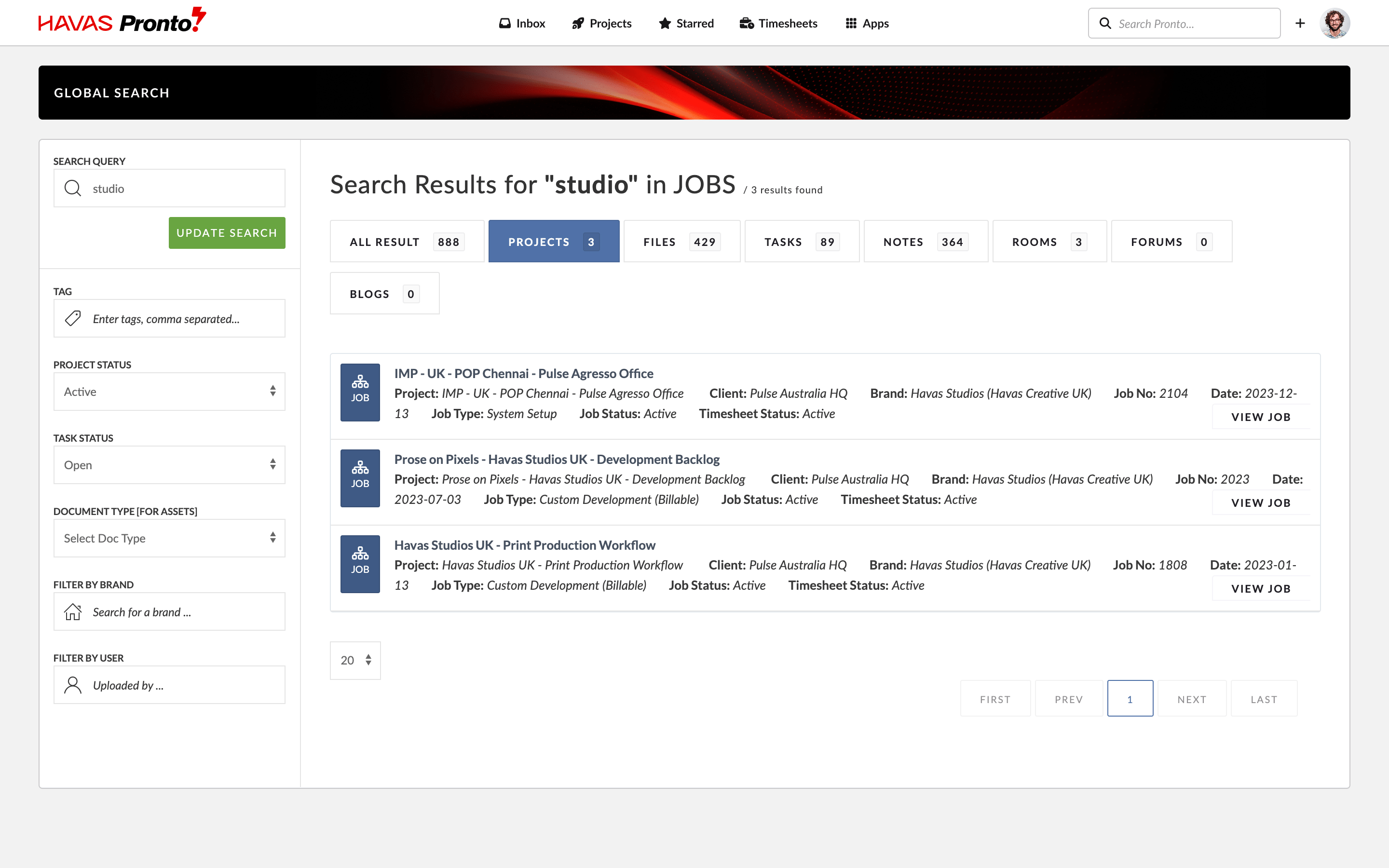Viewport: 1389px width, 868px height.
Task: Open the Project Status dropdown set to Active
Action: coord(169,392)
